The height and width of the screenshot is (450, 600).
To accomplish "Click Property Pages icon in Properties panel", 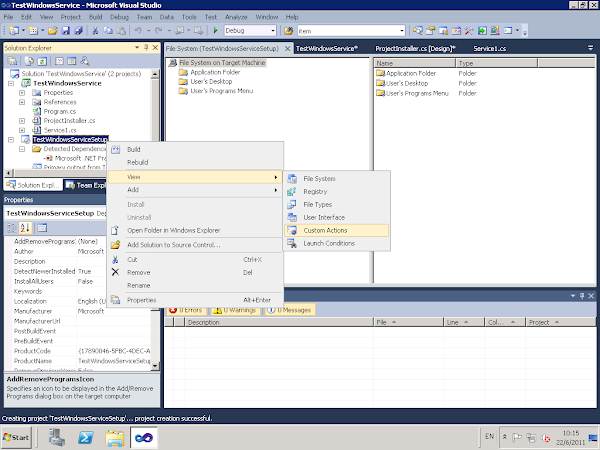I will 42,228.
